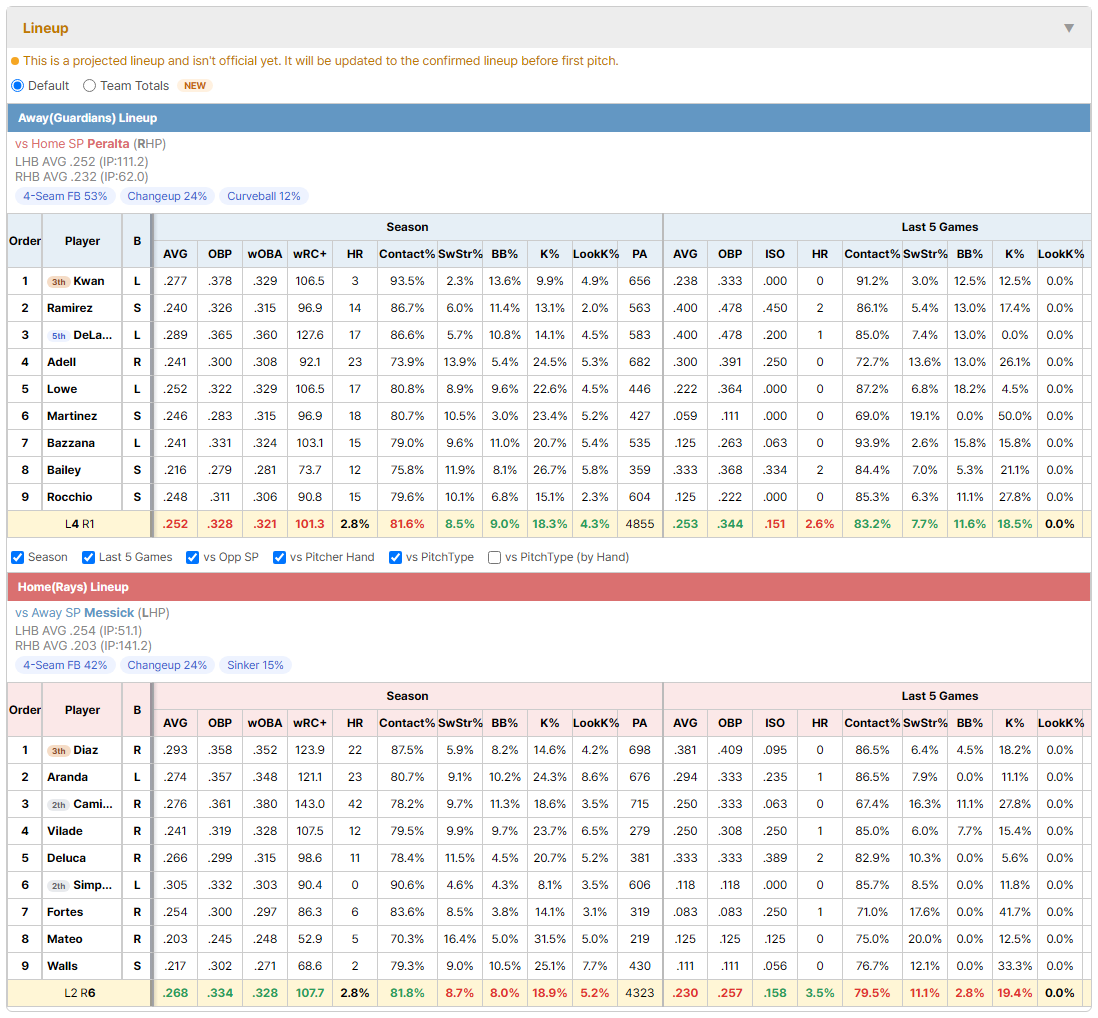1098x1018 pixels.
Task: Toggle the vs Opp SP checkbox
Action: pos(193,557)
